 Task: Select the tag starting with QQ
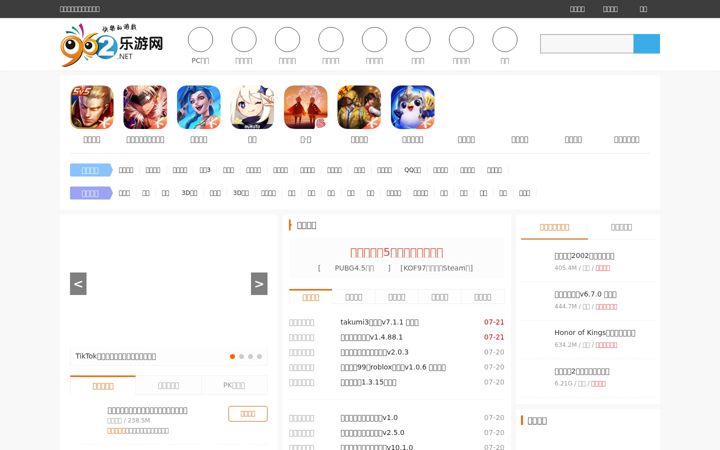tap(412, 170)
